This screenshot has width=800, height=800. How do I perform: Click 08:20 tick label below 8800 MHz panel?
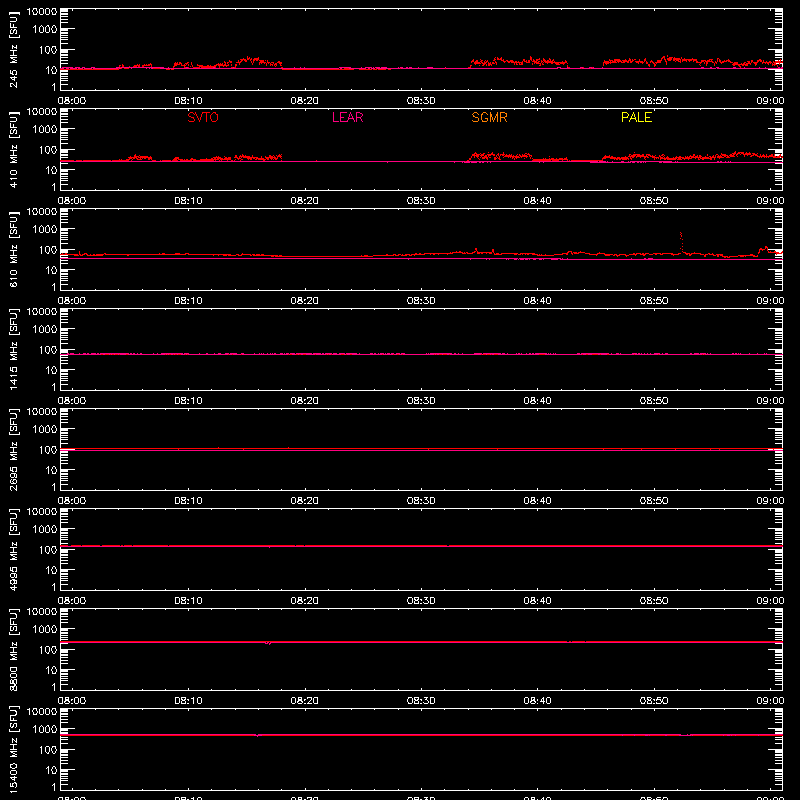tap(305, 701)
